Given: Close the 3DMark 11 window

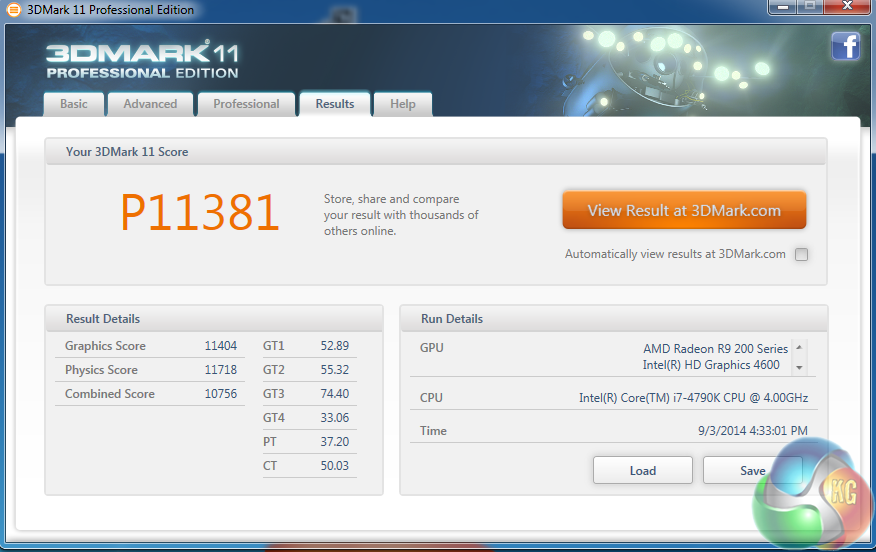Looking at the screenshot, I should point(848,7).
